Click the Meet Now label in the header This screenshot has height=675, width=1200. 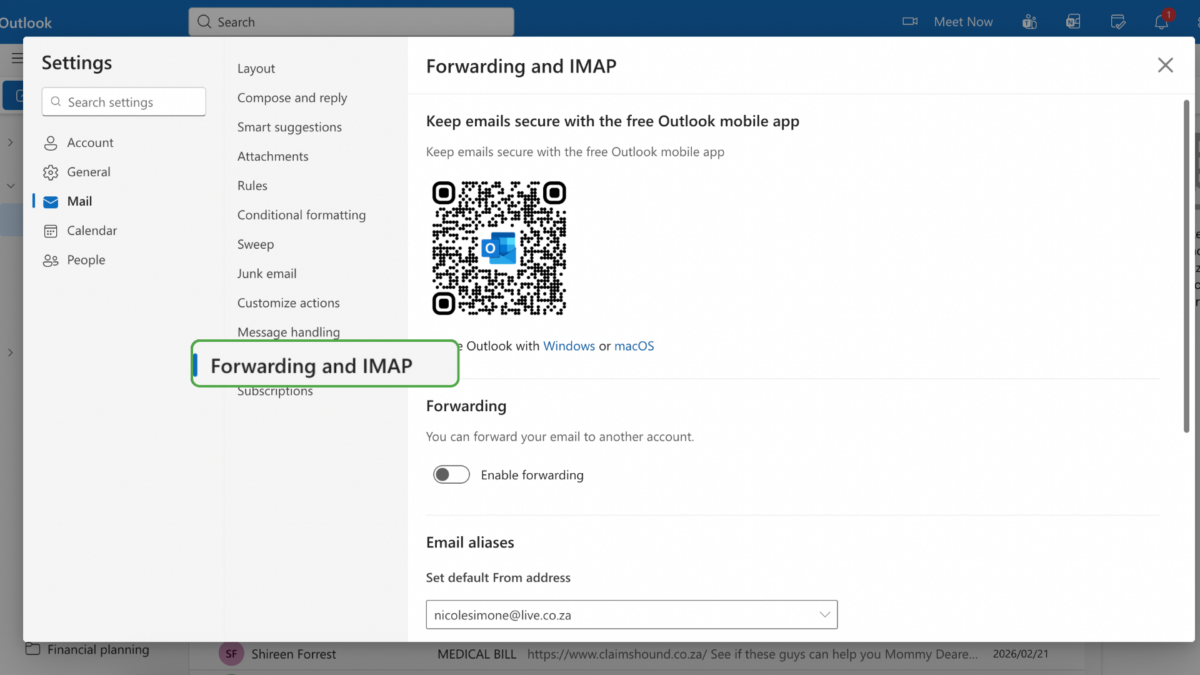[963, 22]
